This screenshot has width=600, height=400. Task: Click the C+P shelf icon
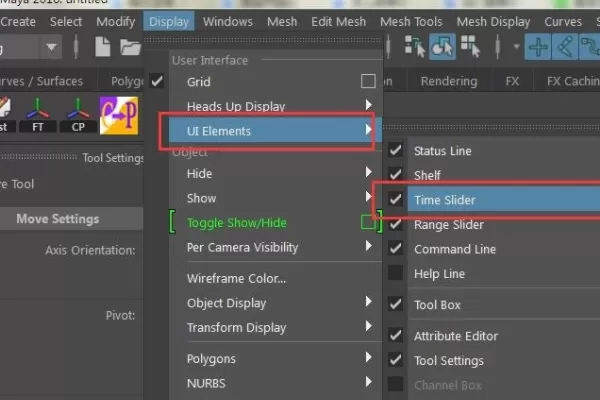click(118, 114)
